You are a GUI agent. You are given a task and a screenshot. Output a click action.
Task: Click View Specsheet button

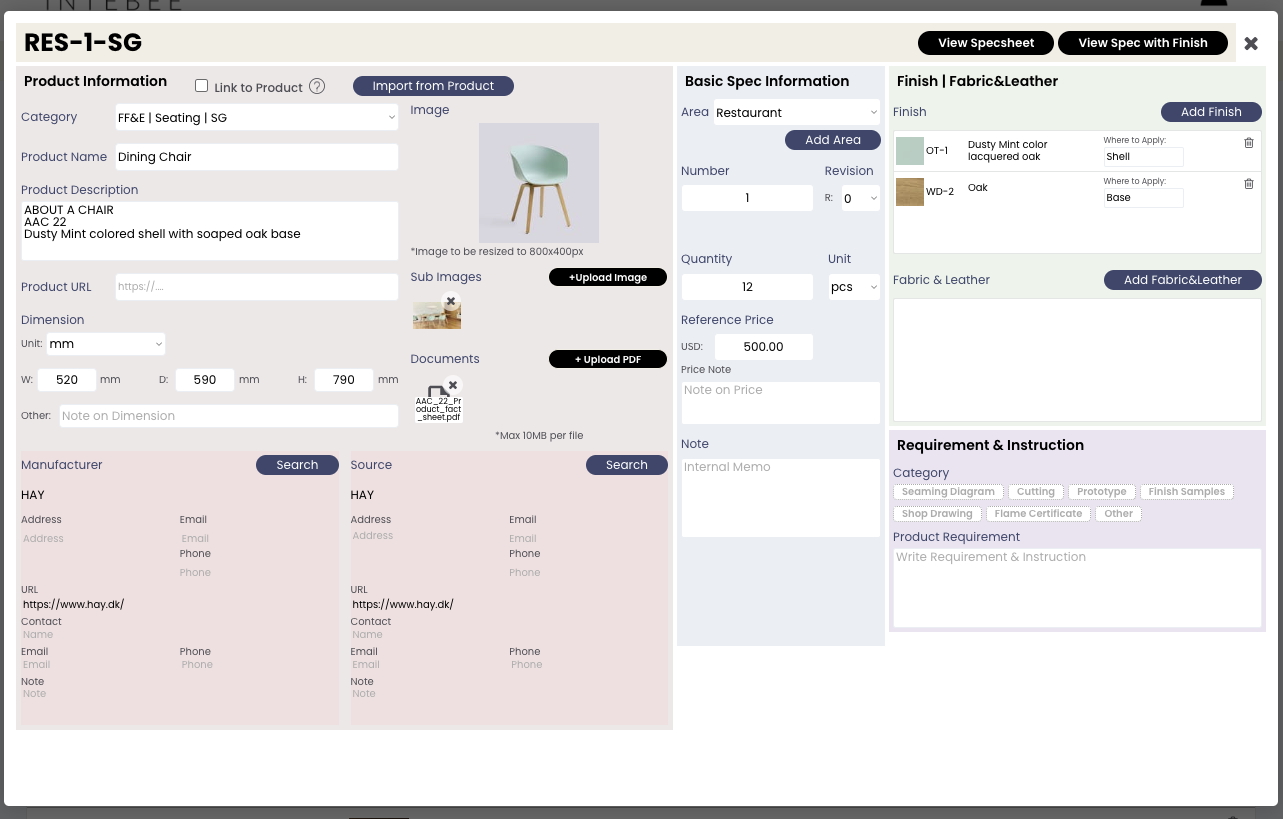[x=986, y=43]
